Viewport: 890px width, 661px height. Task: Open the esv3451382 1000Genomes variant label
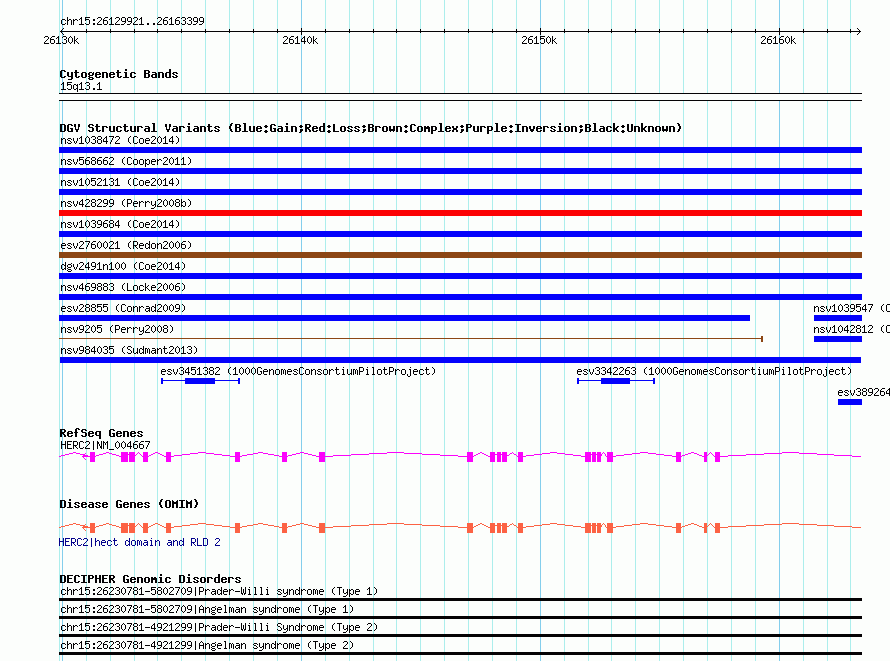298,371
